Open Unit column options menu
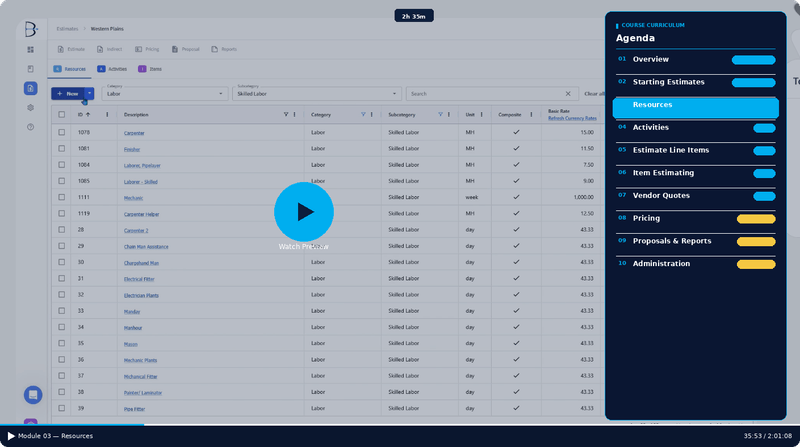The height and width of the screenshot is (447, 800). (482, 115)
